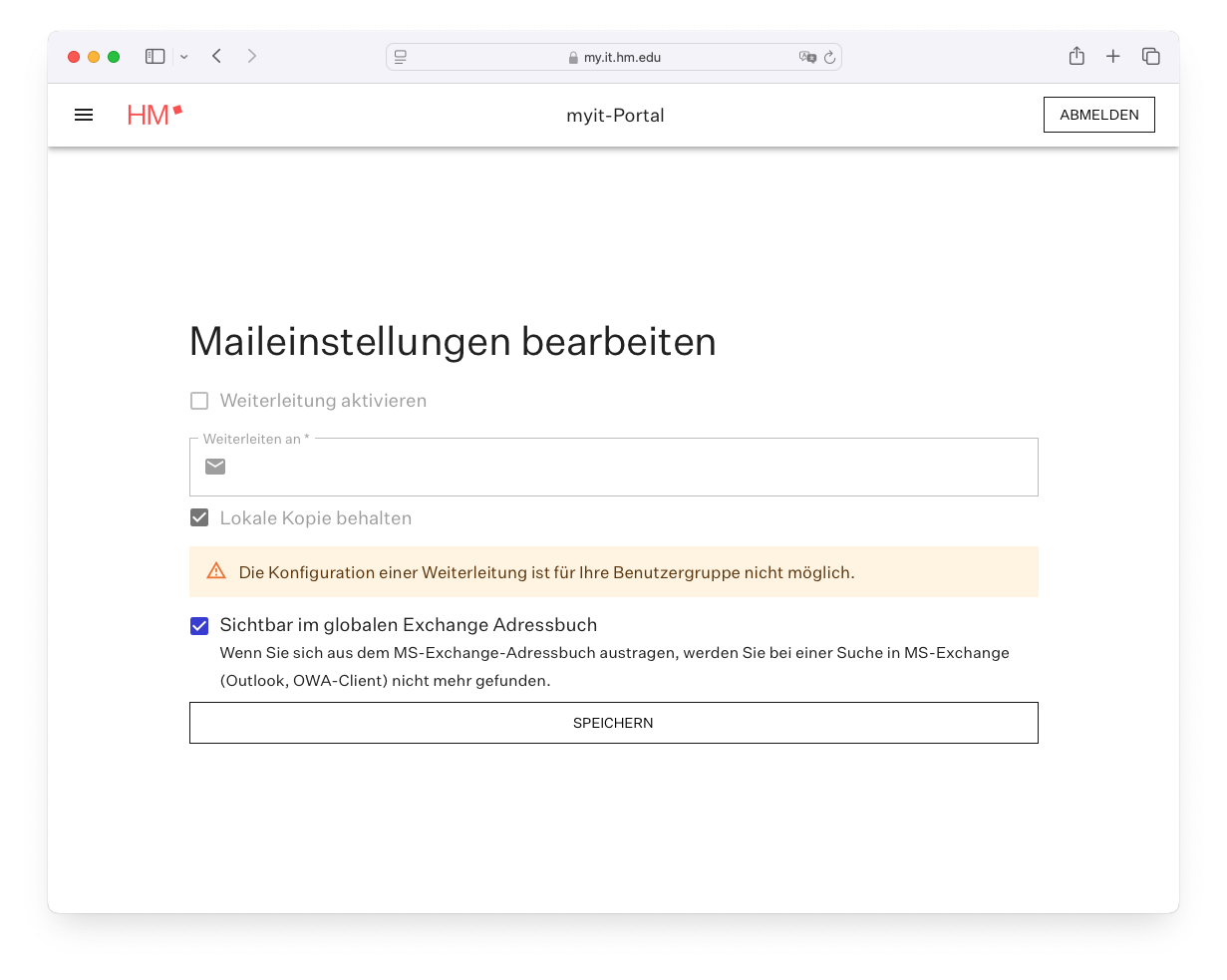Show the tab overview
The image size is (1227, 980).
(1151, 57)
